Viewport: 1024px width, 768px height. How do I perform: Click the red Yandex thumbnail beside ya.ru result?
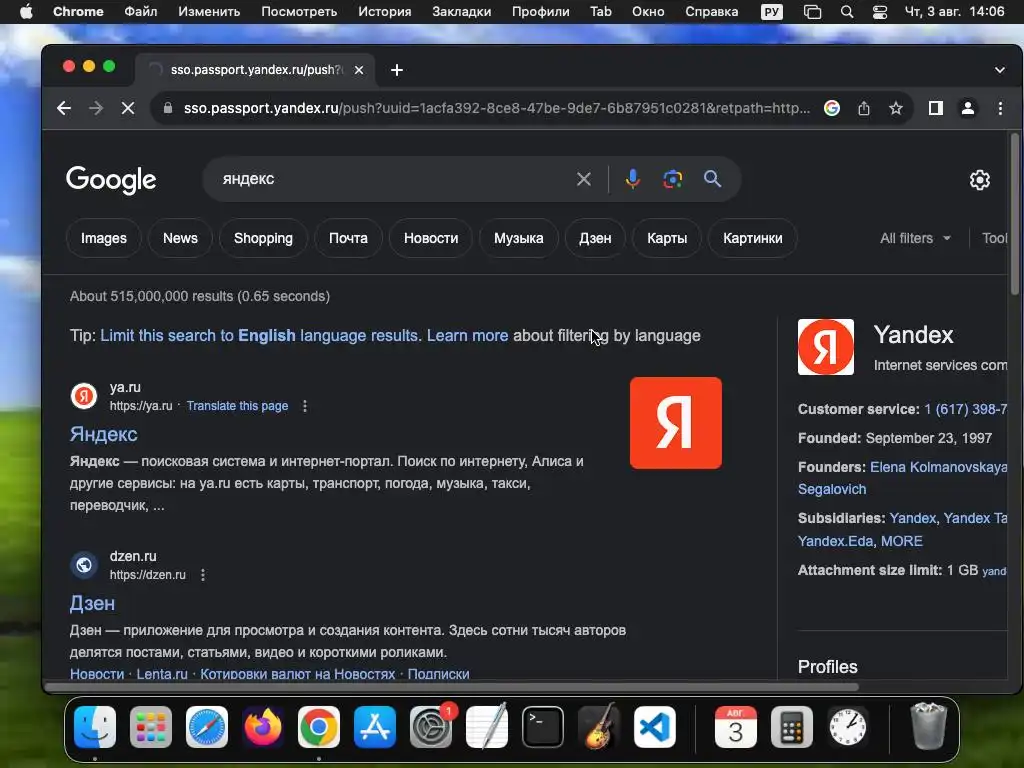675,423
